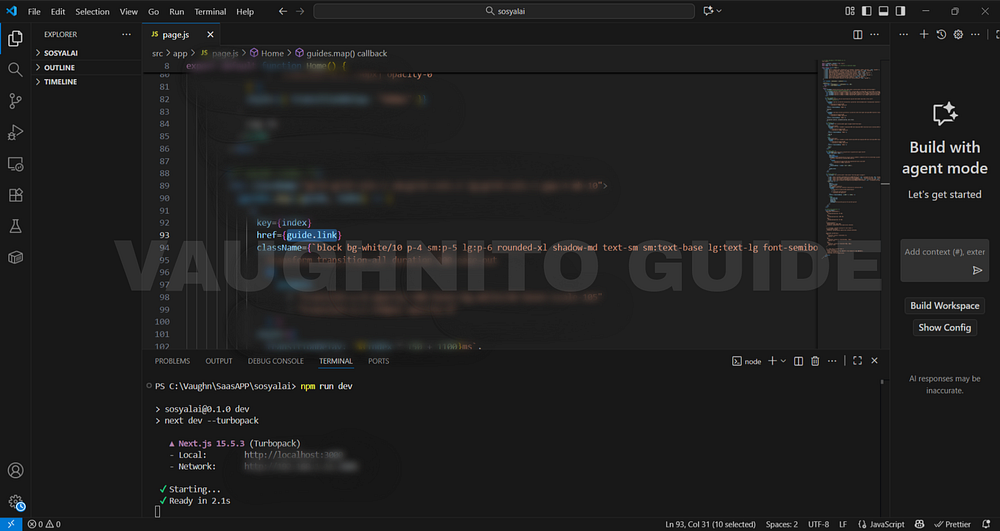Toggle bottom Panel visibility
This screenshot has height=531, width=1000.
[883, 11]
